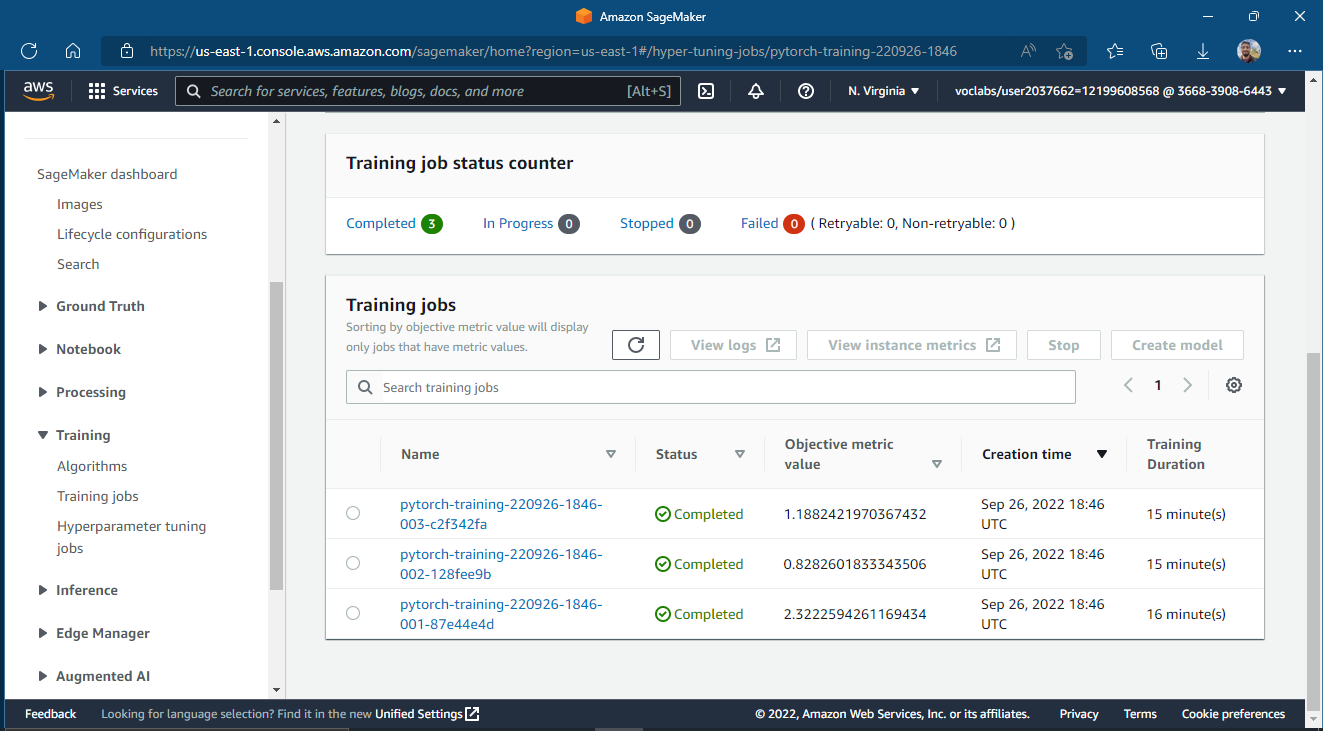Viewport: 1323px width, 731px height.
Task: Expand the Notebook section
Action: [43, 349]
